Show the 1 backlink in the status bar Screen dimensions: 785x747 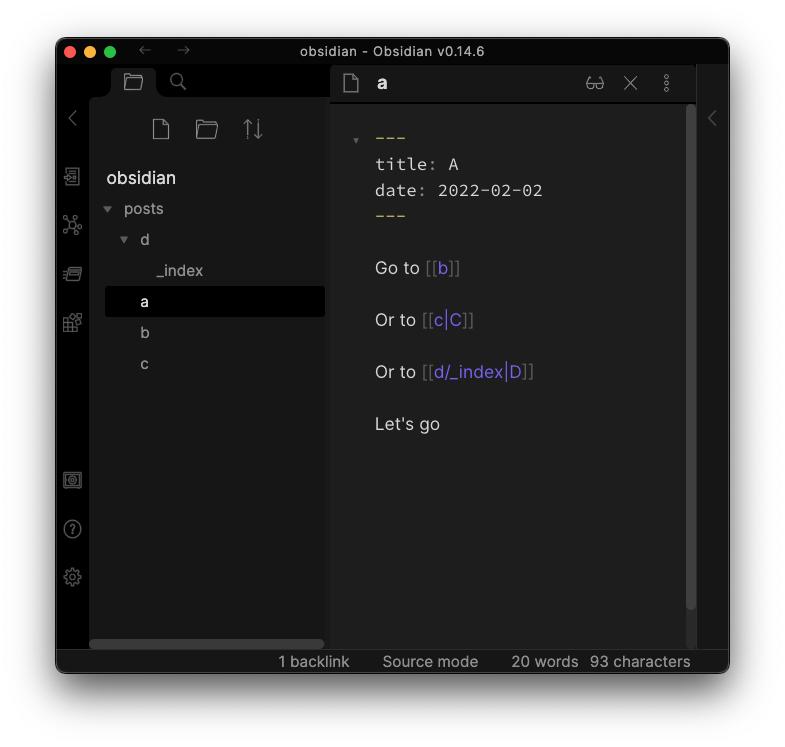pyautogui.click(x=313, y=661)
